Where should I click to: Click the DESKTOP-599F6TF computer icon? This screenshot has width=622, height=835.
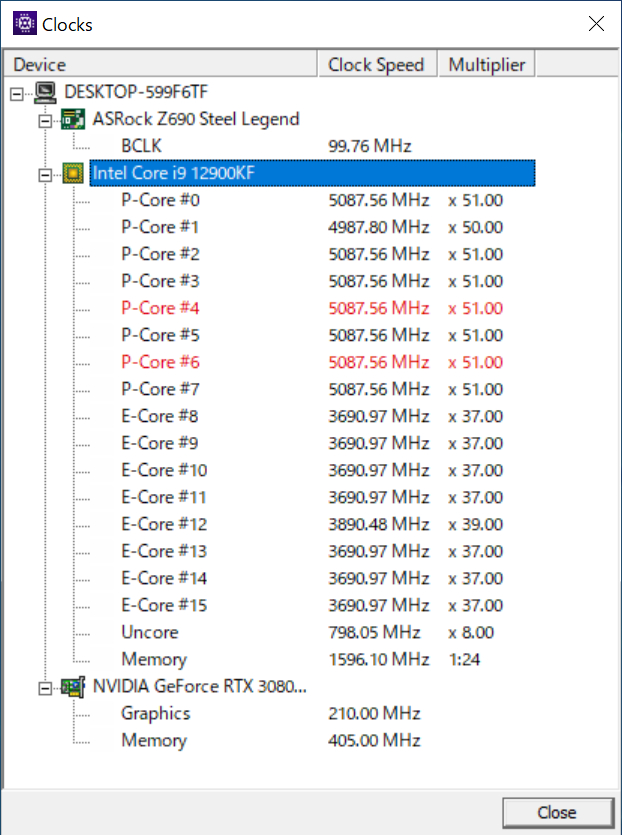(x=45, y=92)
